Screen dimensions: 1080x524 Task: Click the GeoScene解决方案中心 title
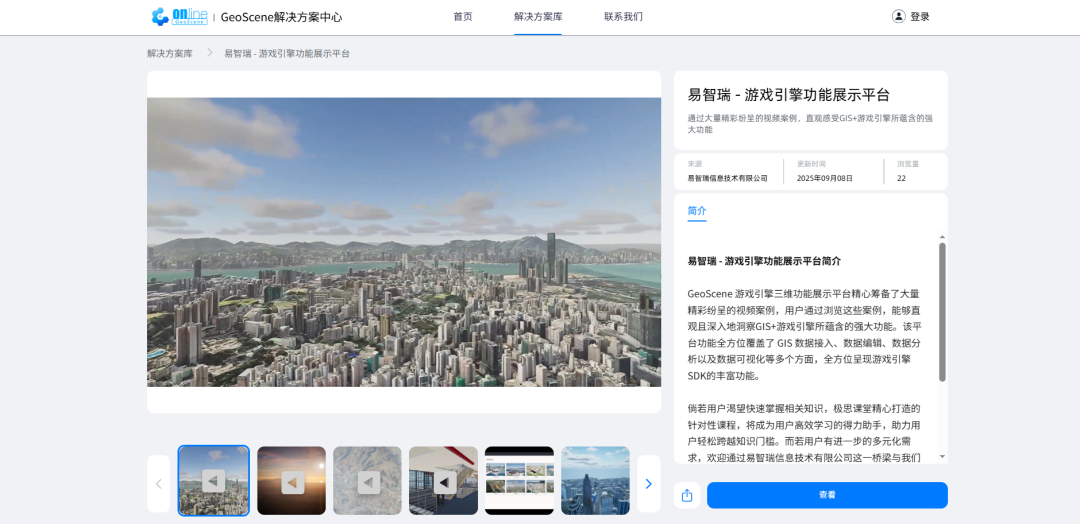click(x=281, y=17)
